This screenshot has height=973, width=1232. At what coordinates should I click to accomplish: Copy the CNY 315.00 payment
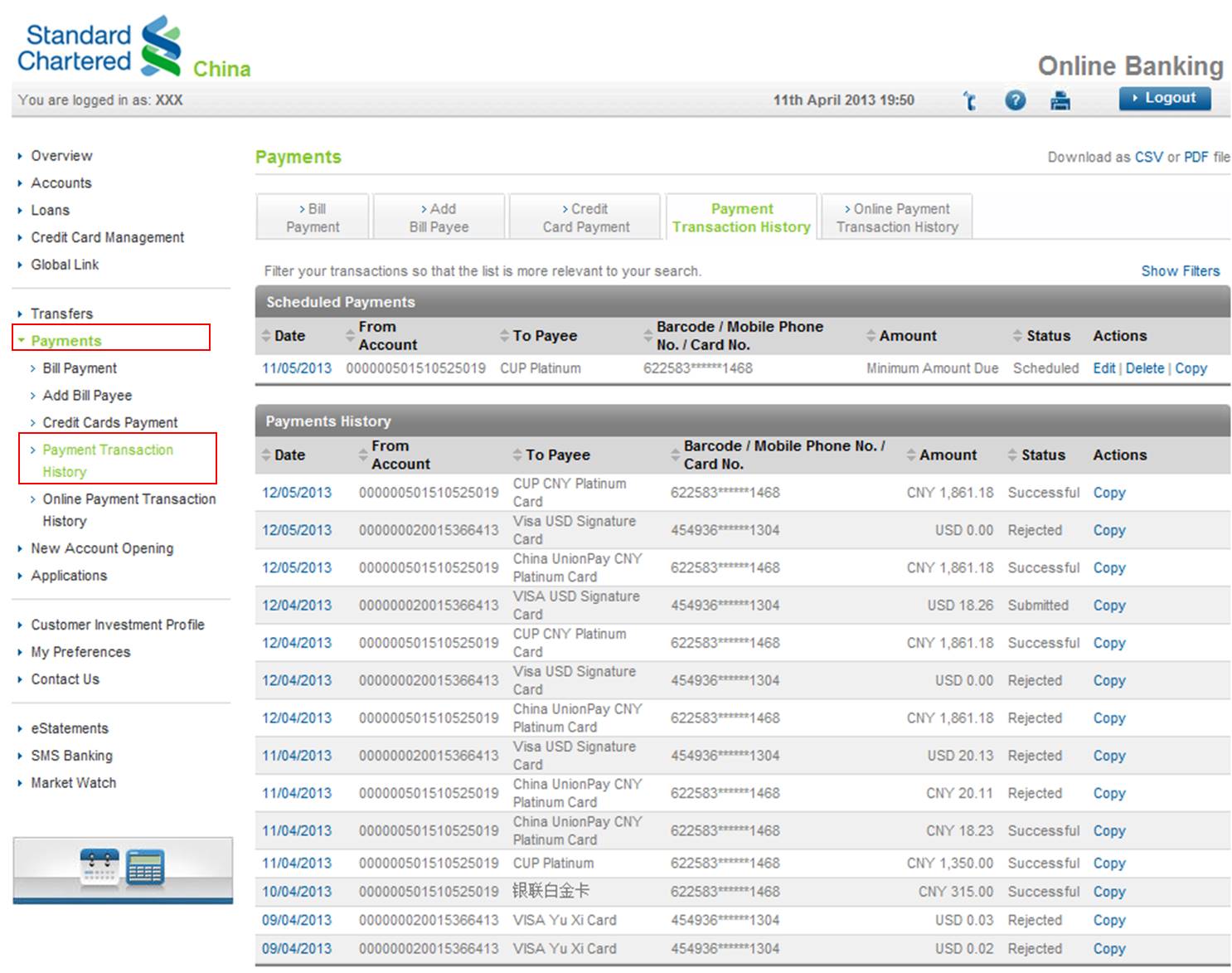tap(1109, 892)
